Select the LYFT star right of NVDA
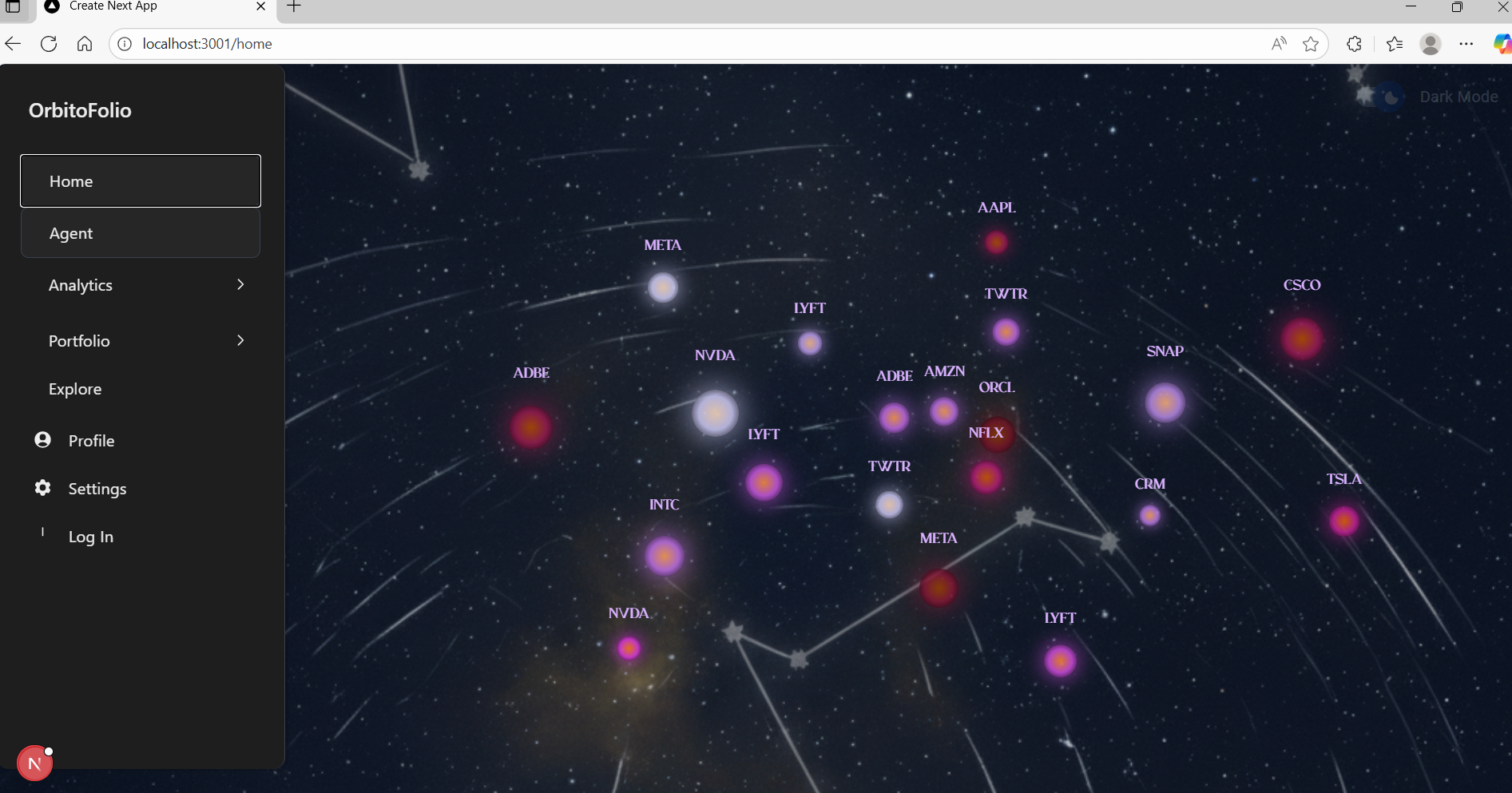The width and height of the screenshot is (1512, 793). pyautogui.click(x=764, y=482)
